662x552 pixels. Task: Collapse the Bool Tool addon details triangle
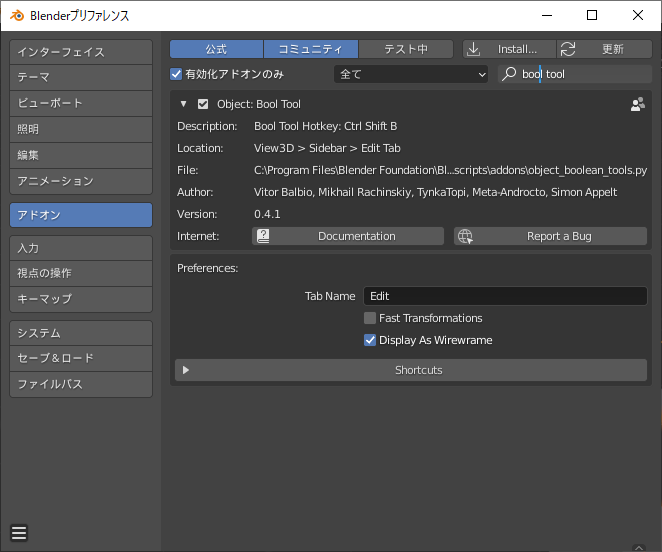[183, 104]
